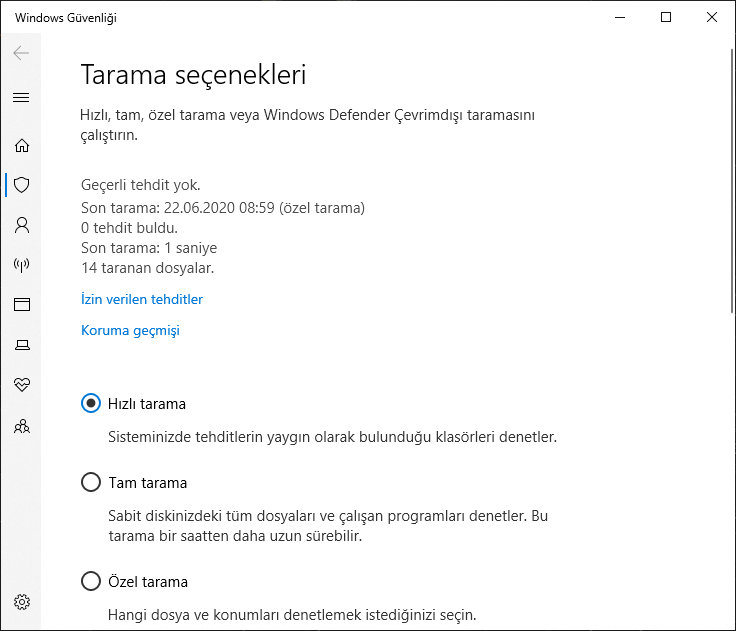The width and height of the screenshot is (736, 631).
Task: Open the Home icon in the sidebar
Action: coord(21,145)
